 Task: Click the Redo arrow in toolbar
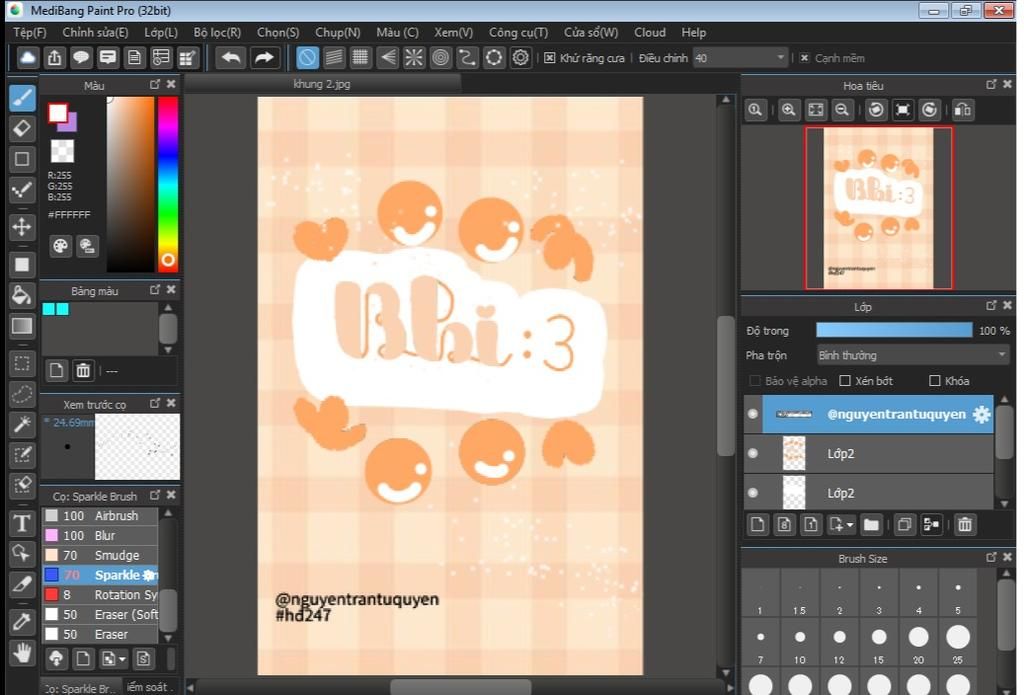pyautogui.click(x=264, y=58)
